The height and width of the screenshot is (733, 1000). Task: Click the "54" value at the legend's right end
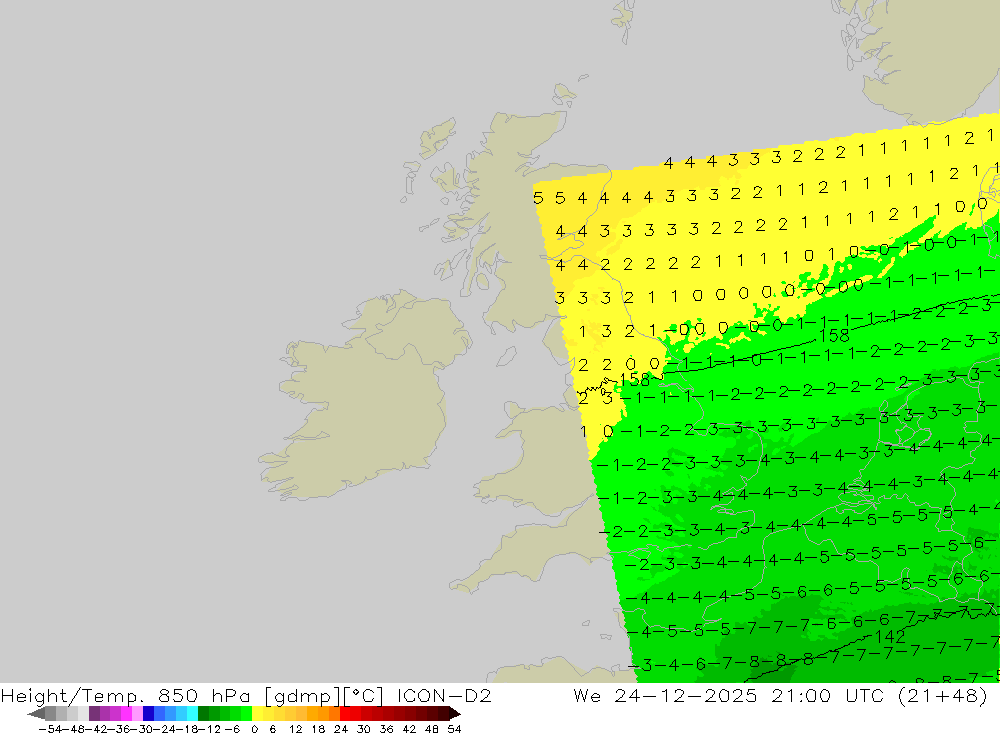click(x=454, y=729)
